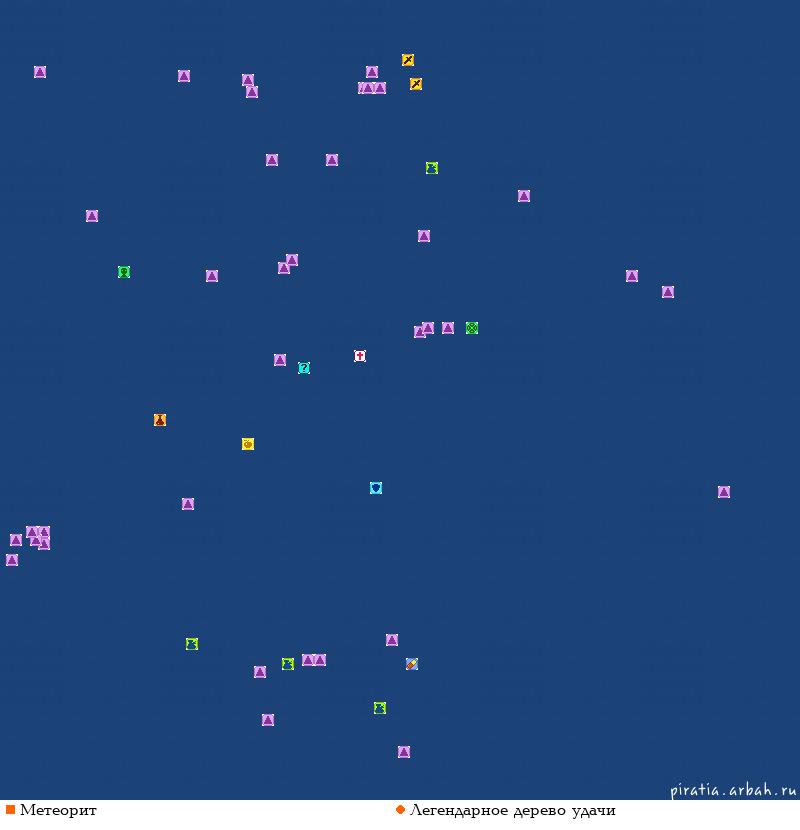Click purple marker just left of green crosshair
The width and height of the screenshot is (800, 830).
tap(448, 328)
